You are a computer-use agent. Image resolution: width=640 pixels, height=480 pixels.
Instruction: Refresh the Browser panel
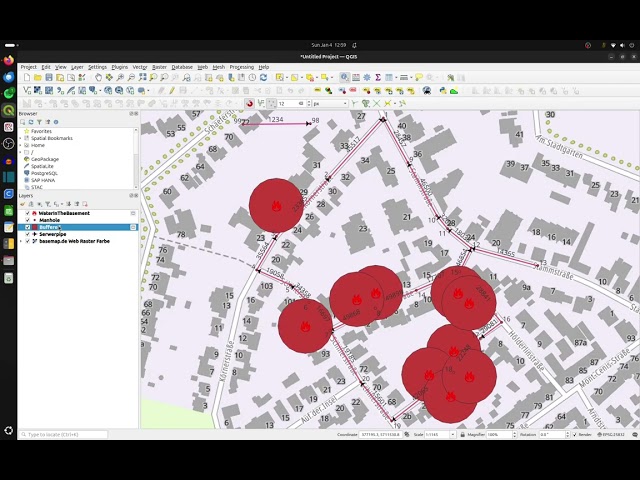[x=31, y=122]
